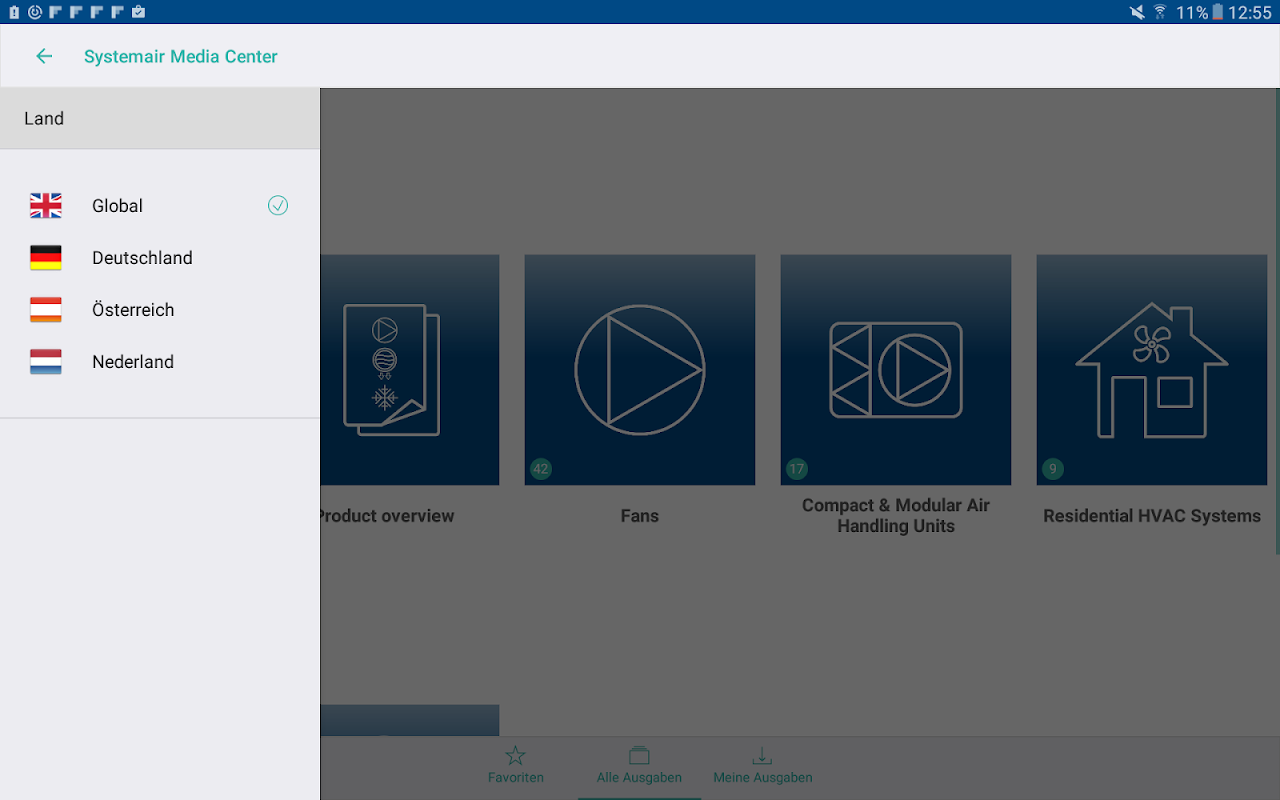Click the Product overview caption
Screen dimensions: 1280x800
387,516
